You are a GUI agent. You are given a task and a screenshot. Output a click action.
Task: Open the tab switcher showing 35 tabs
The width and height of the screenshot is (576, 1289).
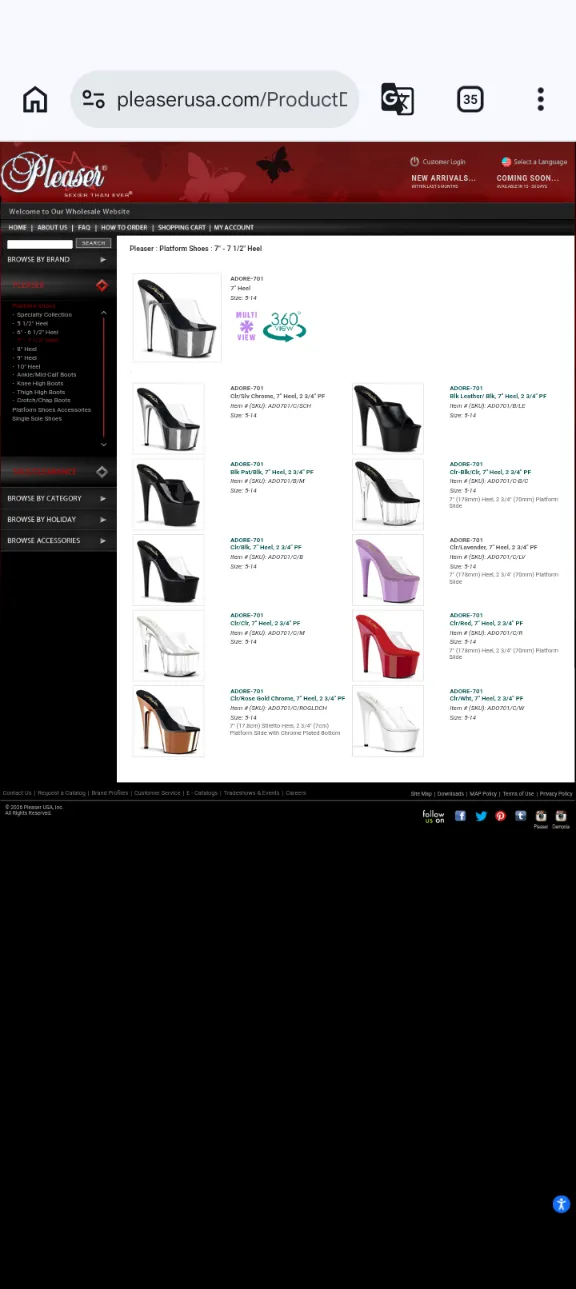[470, 99]
